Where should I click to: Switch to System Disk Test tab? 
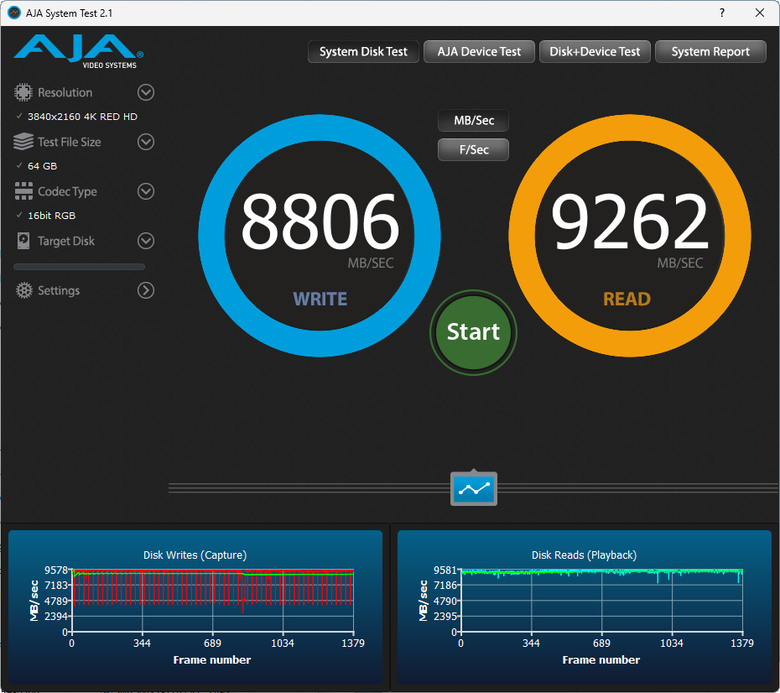[x=363, y=52]
